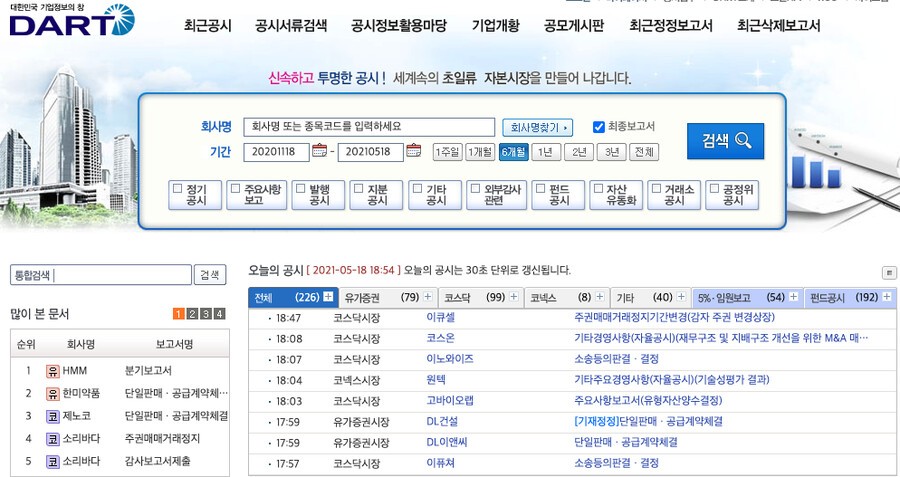Open 소리바다 감사보고서제출 document
The width and height of the screenshot is (900, 477).
click(158, 461)
